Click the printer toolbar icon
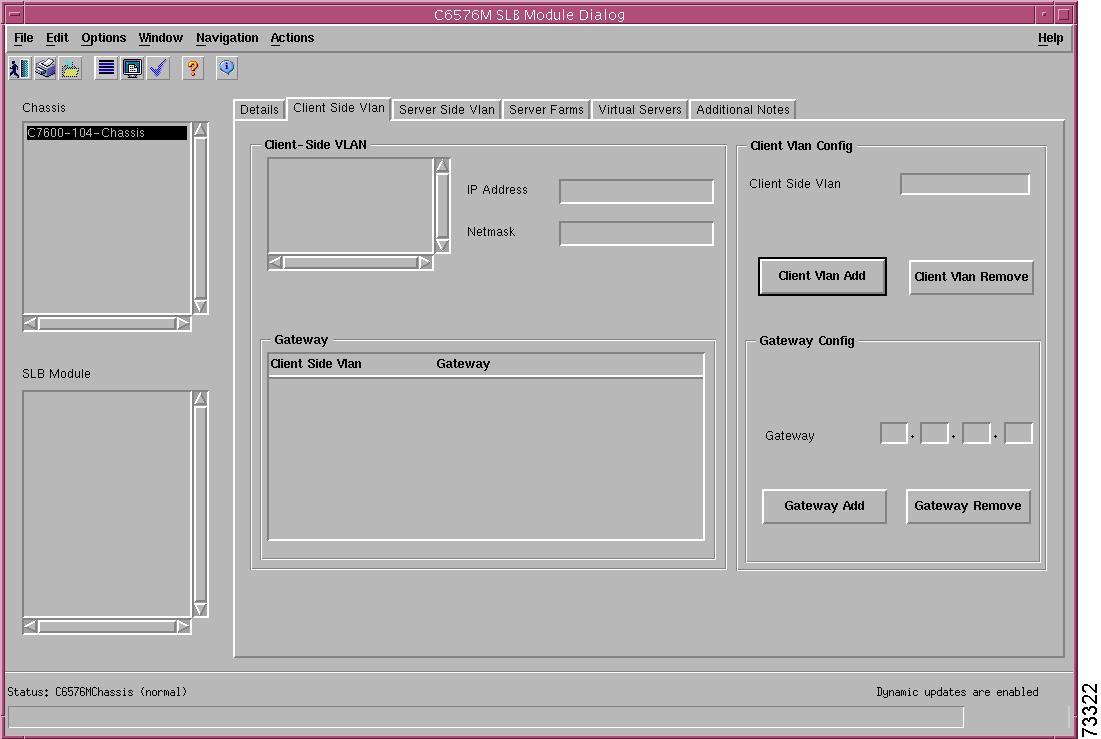The image size is (1101, 739). coord(46,68)
